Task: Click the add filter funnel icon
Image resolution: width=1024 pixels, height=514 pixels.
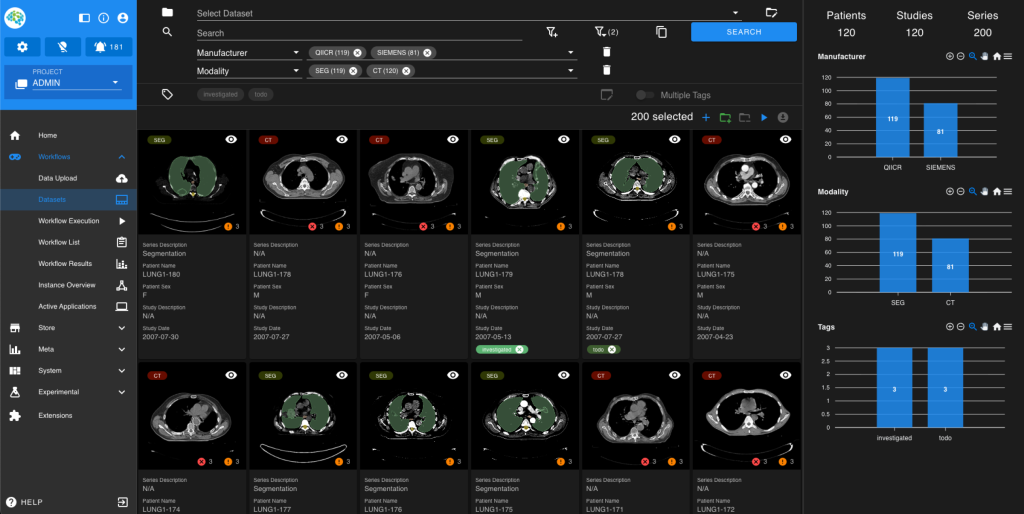Action: pos(552,32)
